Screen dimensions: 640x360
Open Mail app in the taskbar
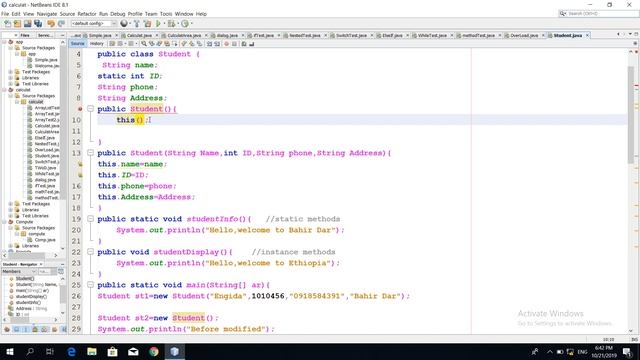click(x=133, y=351)
